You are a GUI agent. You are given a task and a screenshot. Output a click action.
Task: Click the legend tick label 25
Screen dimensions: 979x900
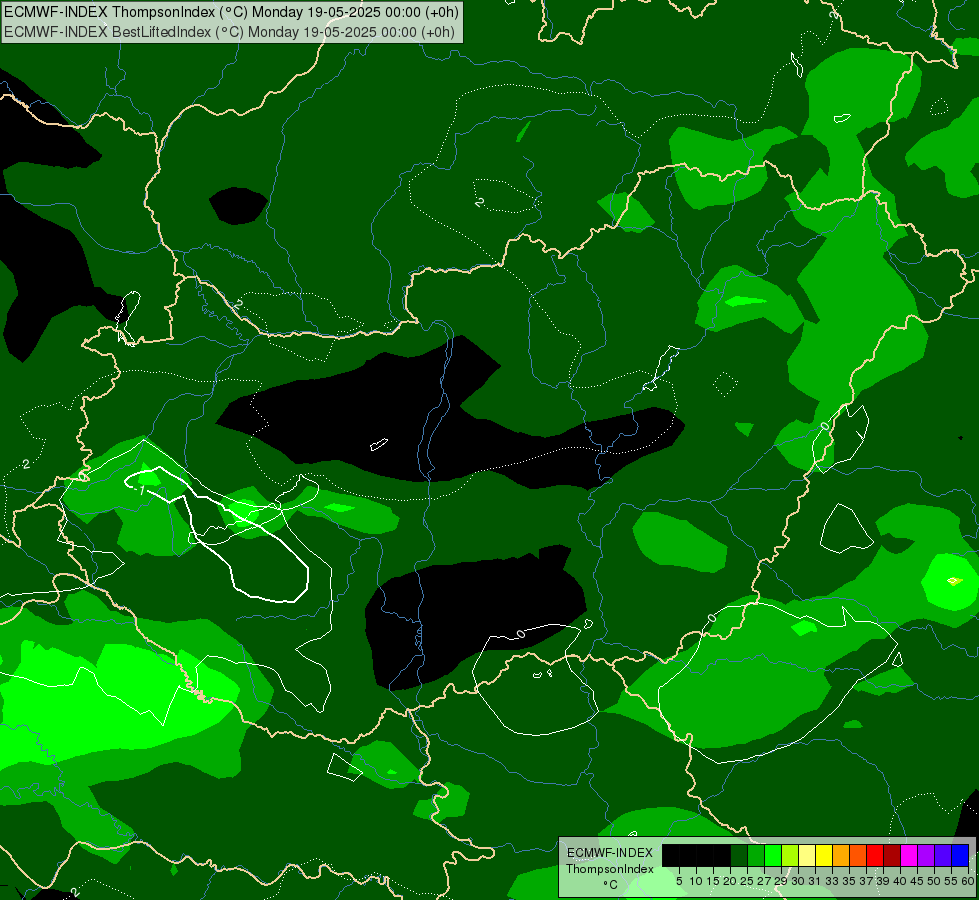point(747,881)
